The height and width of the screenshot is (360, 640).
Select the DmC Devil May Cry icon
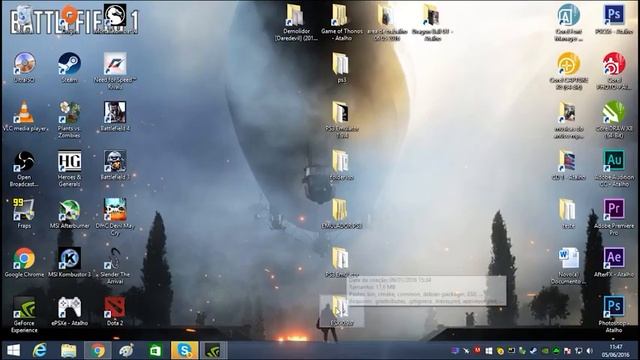click(x=115, y=217)
